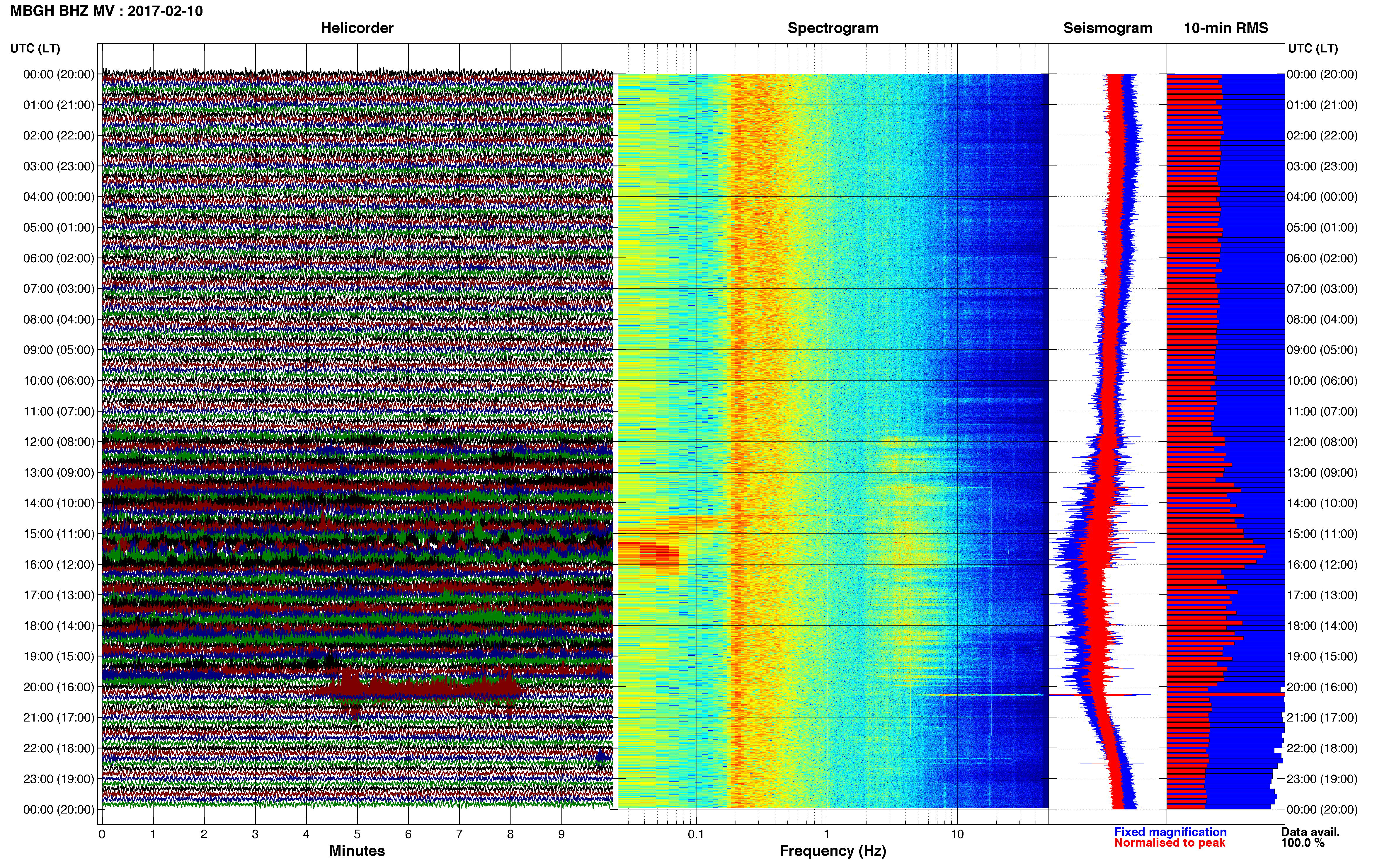
Task: Click right time label '16:00 (12:00)'
Action: coord(1322,564)
